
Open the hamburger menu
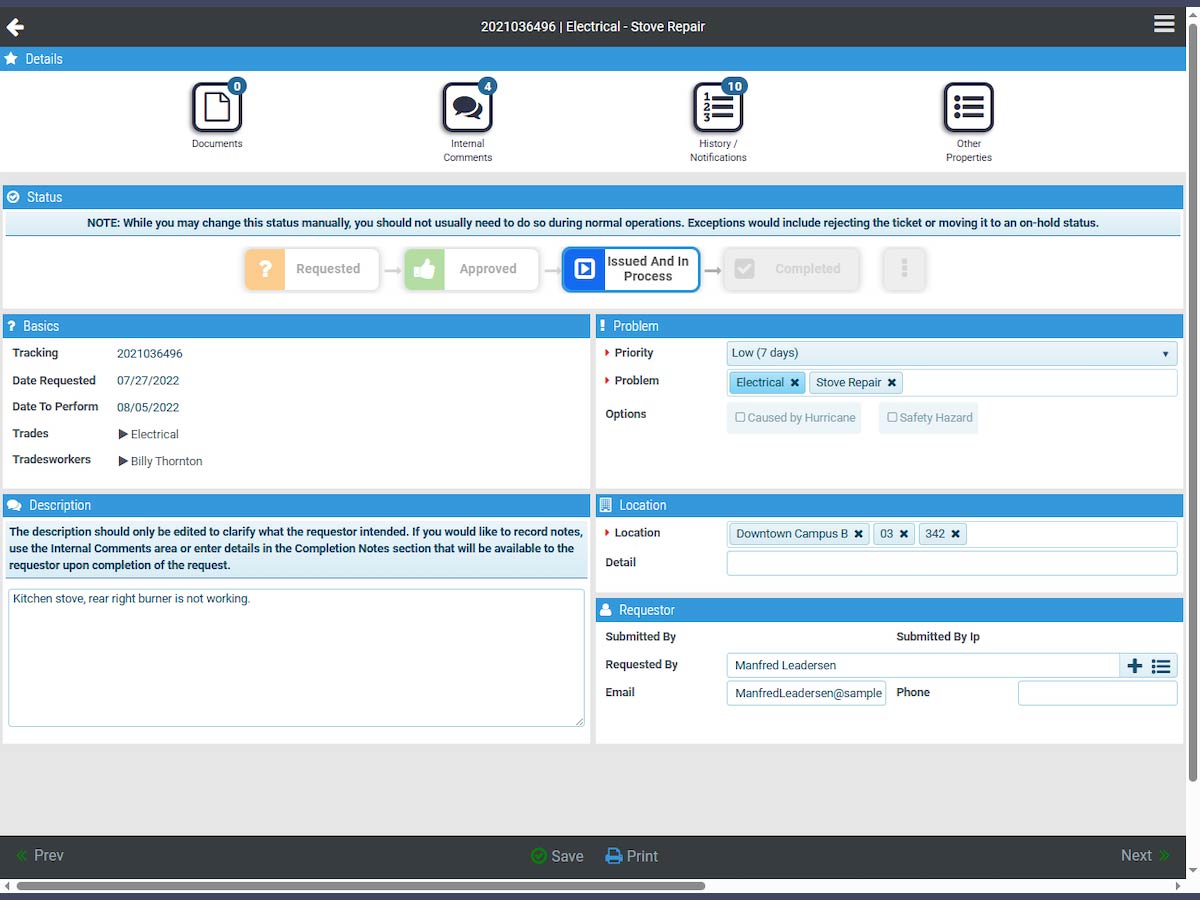pyautogui.click(x=1164, y=24)
